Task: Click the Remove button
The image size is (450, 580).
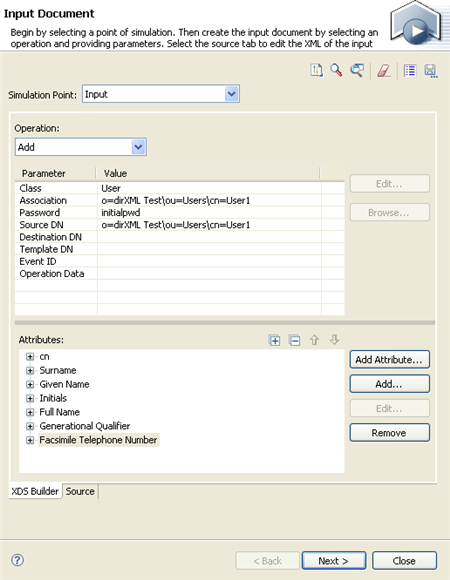Action: point(389,433)
